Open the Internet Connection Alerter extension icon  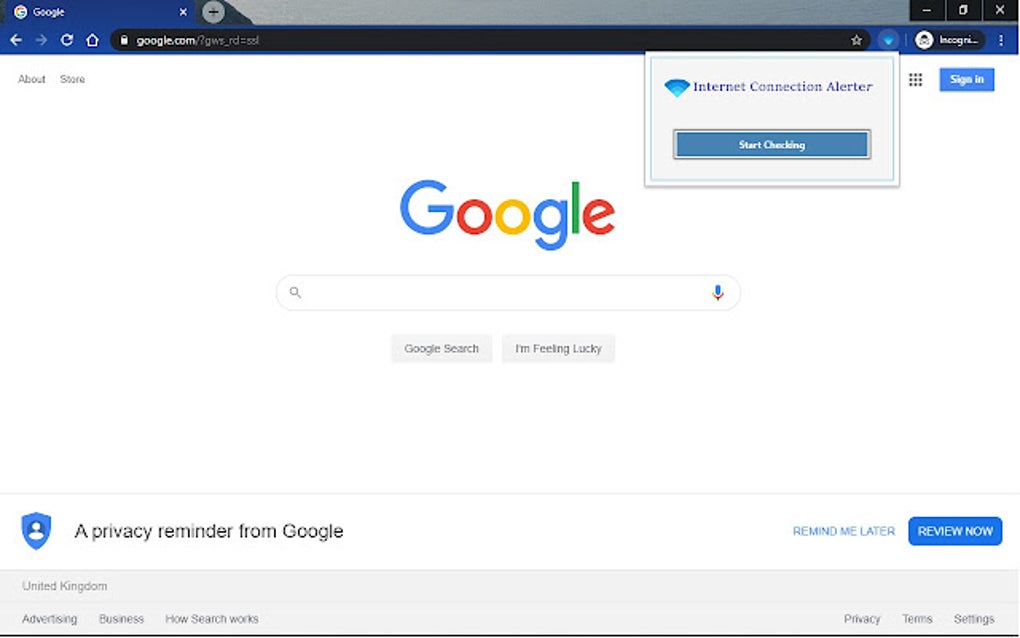(888, 40)
